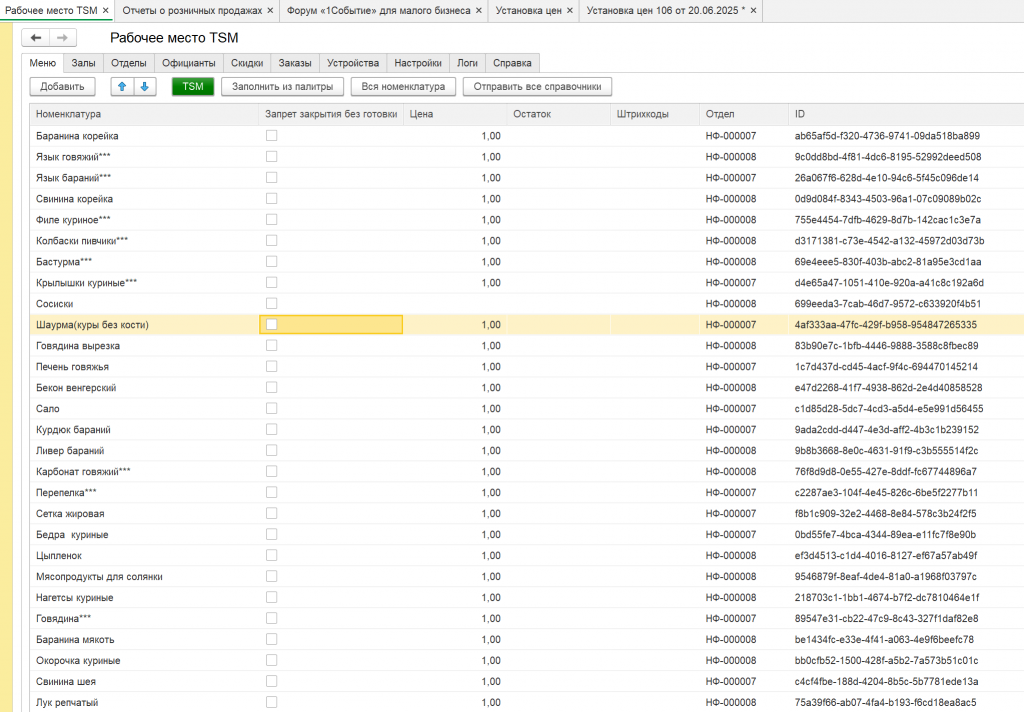This screenshot has width=1024, height=712.
Task: Click 'Вся номенклатура' button
Action: point(403,86)
